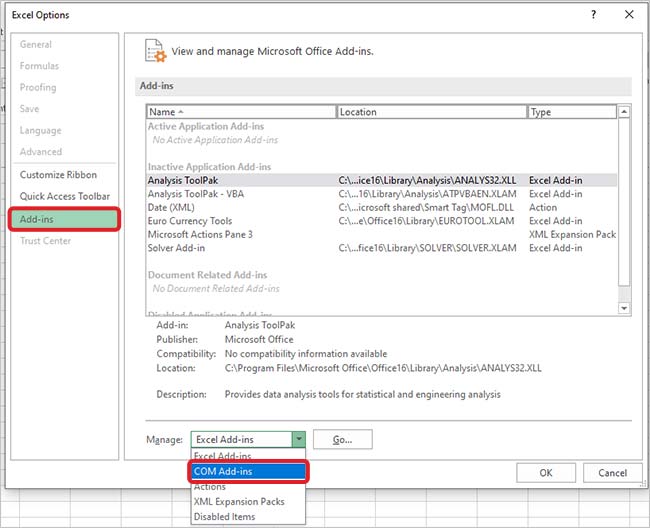Viewport: 650px width, 528px height.
Task: Sort add-ins by Type column header
Action: click(572, 112)
